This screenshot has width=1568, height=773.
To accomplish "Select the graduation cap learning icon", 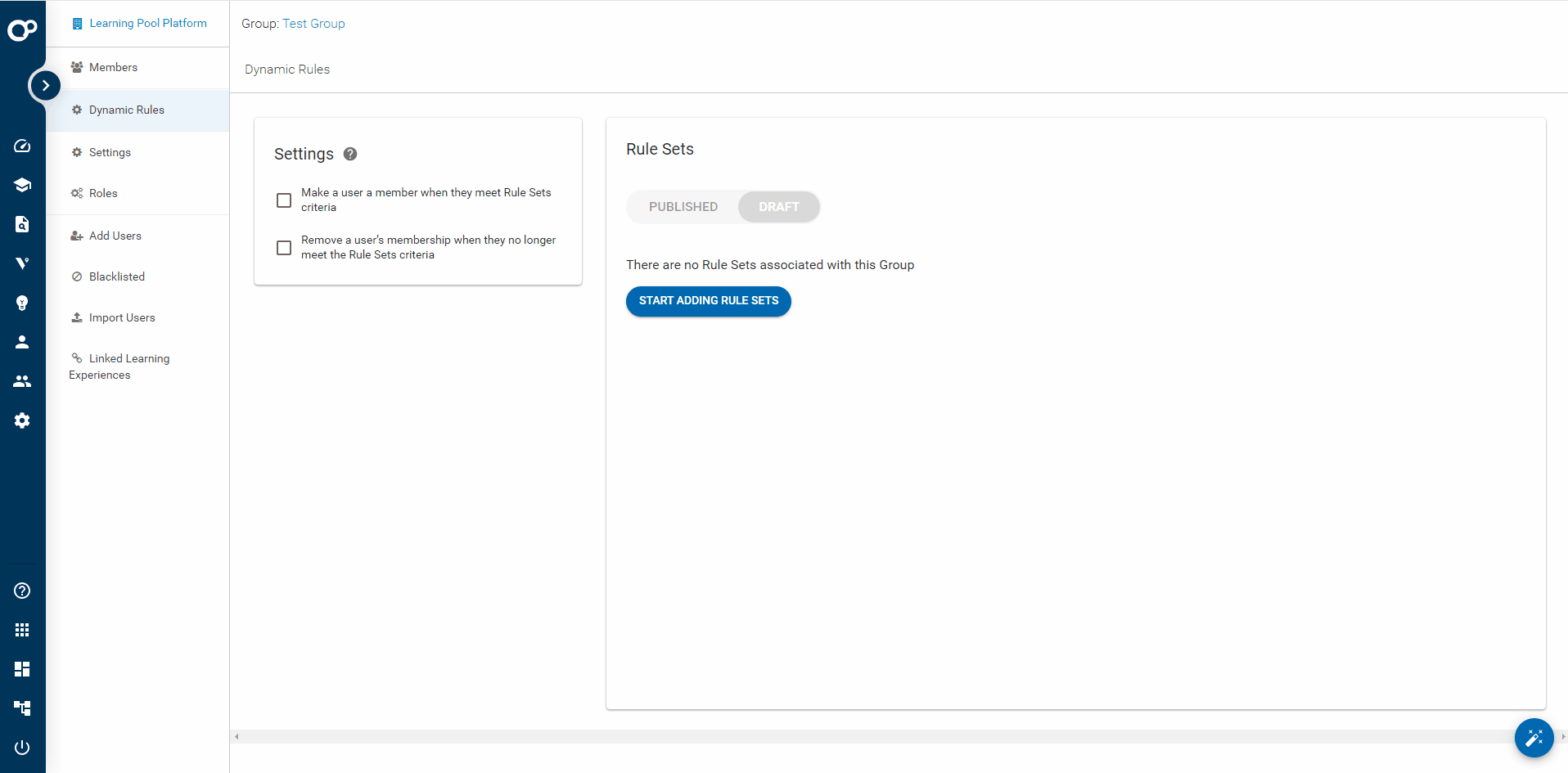I will pos(22,185).
